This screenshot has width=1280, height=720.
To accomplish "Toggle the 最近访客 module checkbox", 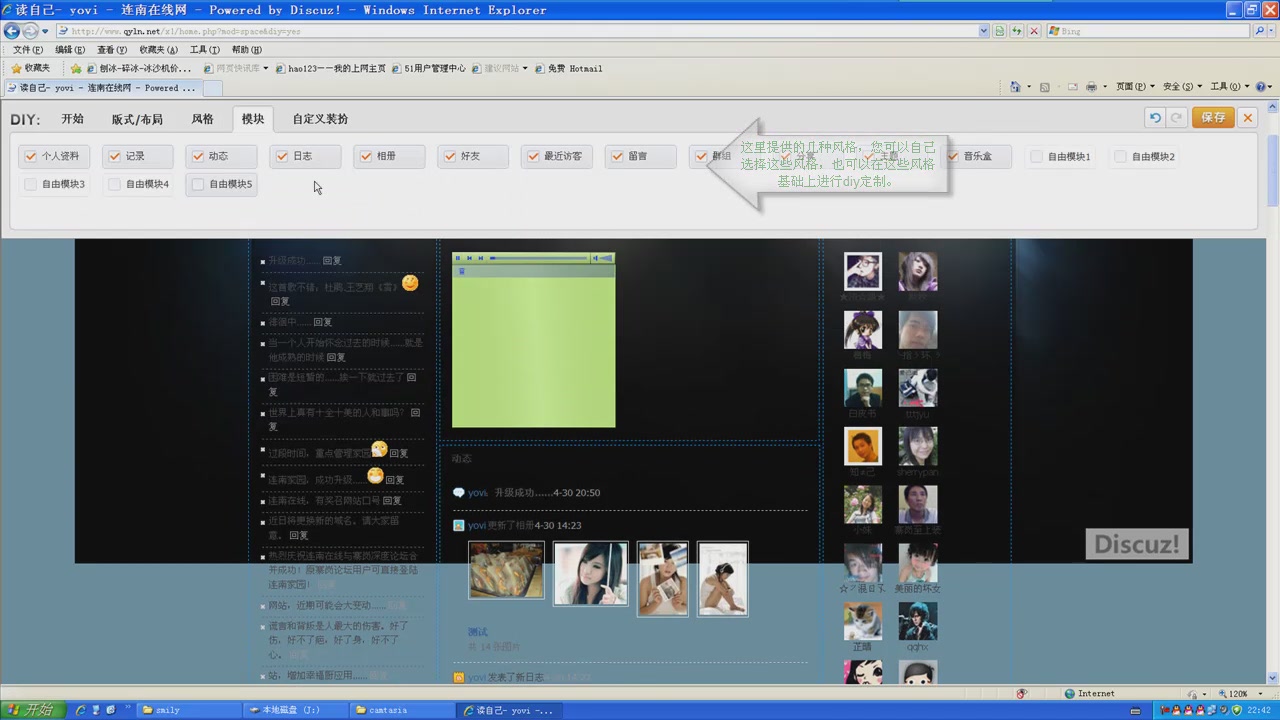I will click(x=533, y=156).
